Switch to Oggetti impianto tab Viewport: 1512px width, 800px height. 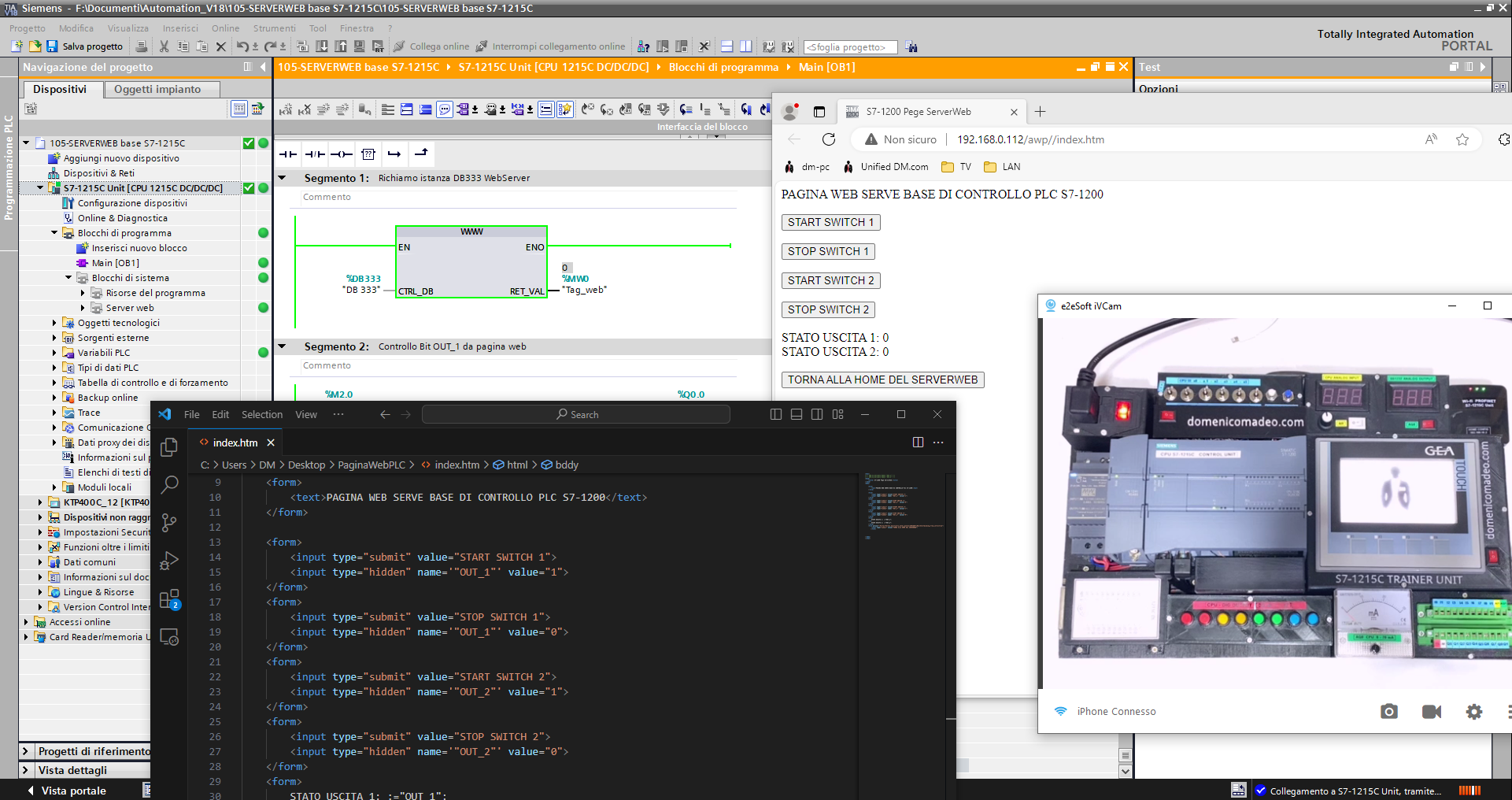157,89
